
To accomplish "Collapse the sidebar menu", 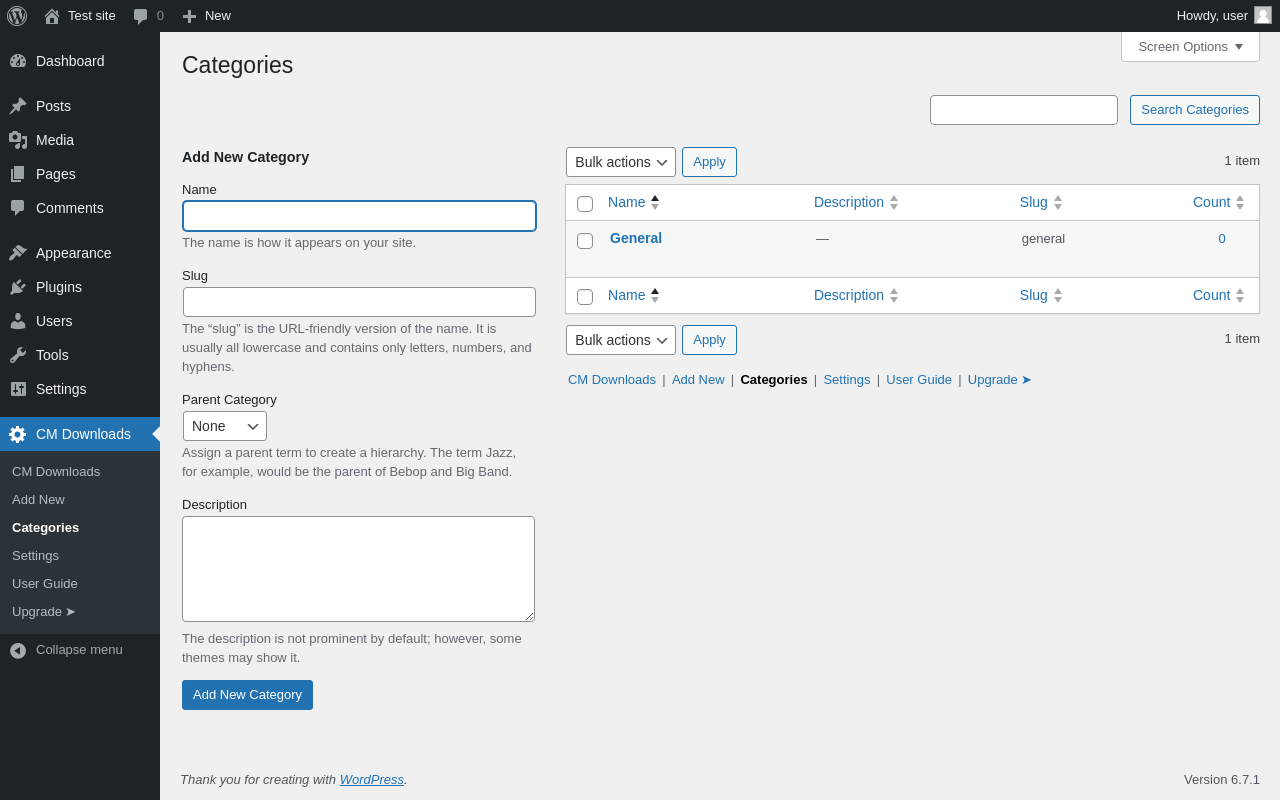I will pos(80,650).
